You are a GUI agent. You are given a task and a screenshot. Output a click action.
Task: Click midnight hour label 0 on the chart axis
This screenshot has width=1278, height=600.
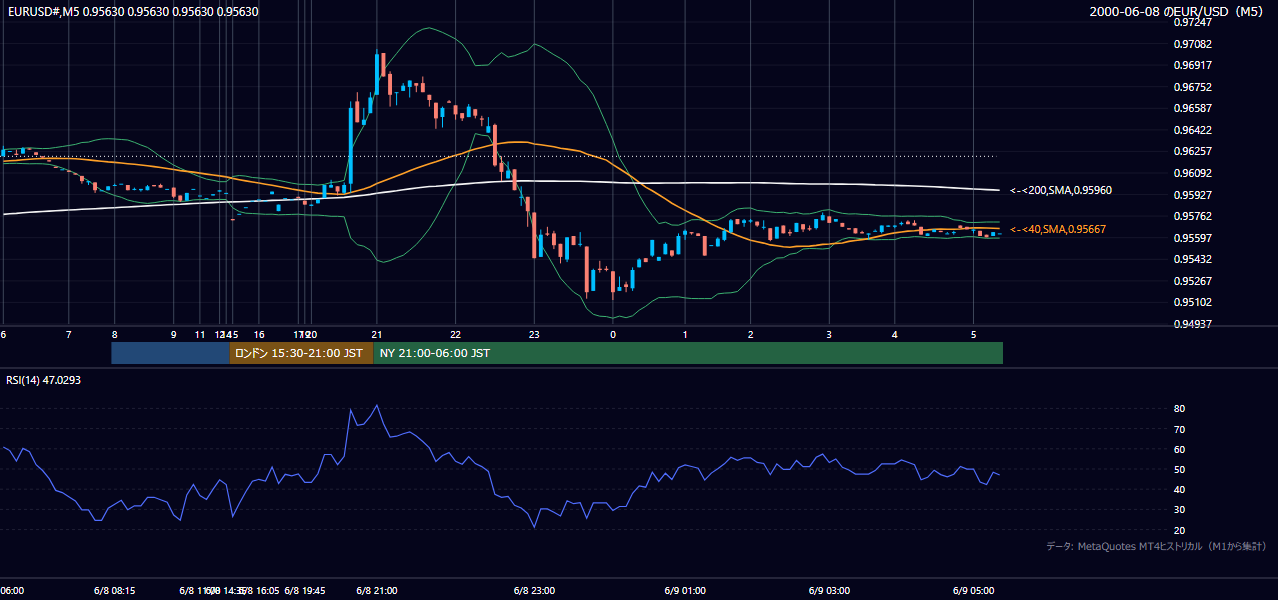point(613,334)
